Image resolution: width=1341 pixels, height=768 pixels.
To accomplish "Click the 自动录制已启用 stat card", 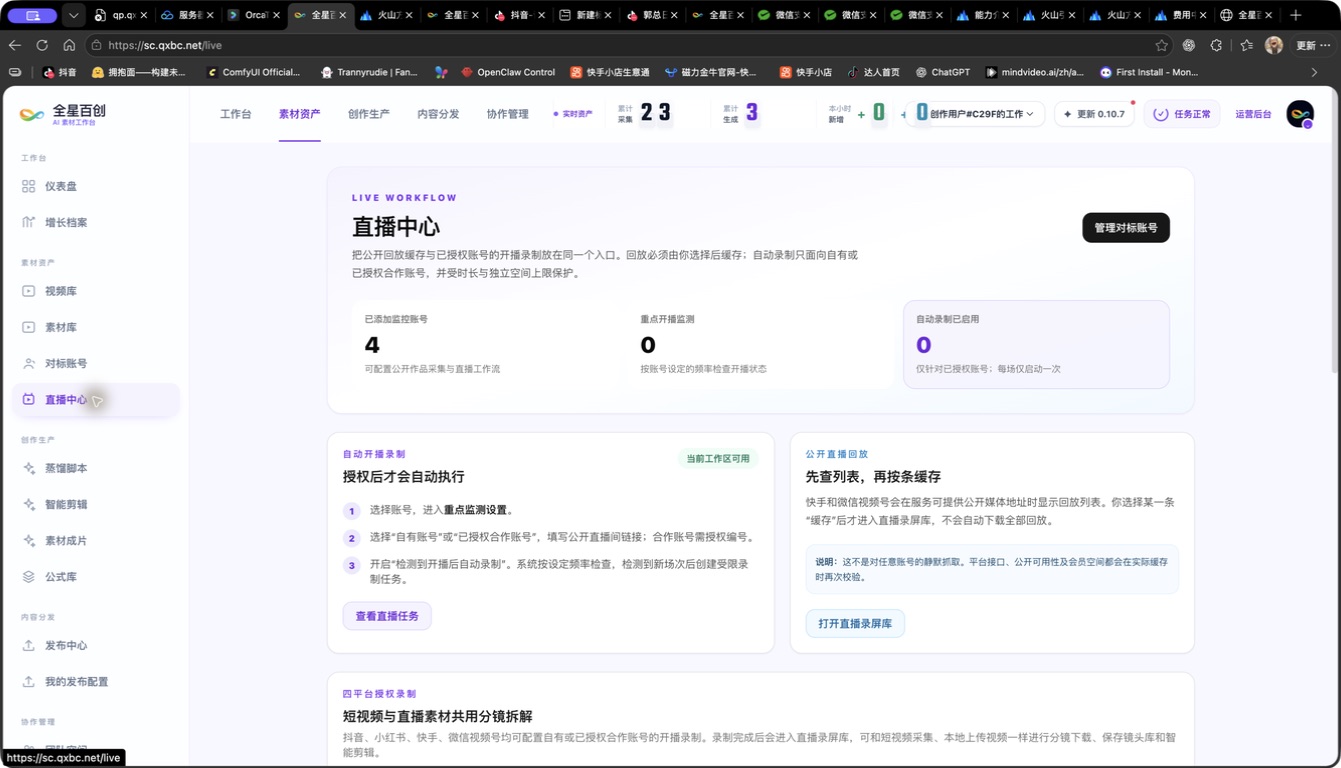I will (1036, 344).
